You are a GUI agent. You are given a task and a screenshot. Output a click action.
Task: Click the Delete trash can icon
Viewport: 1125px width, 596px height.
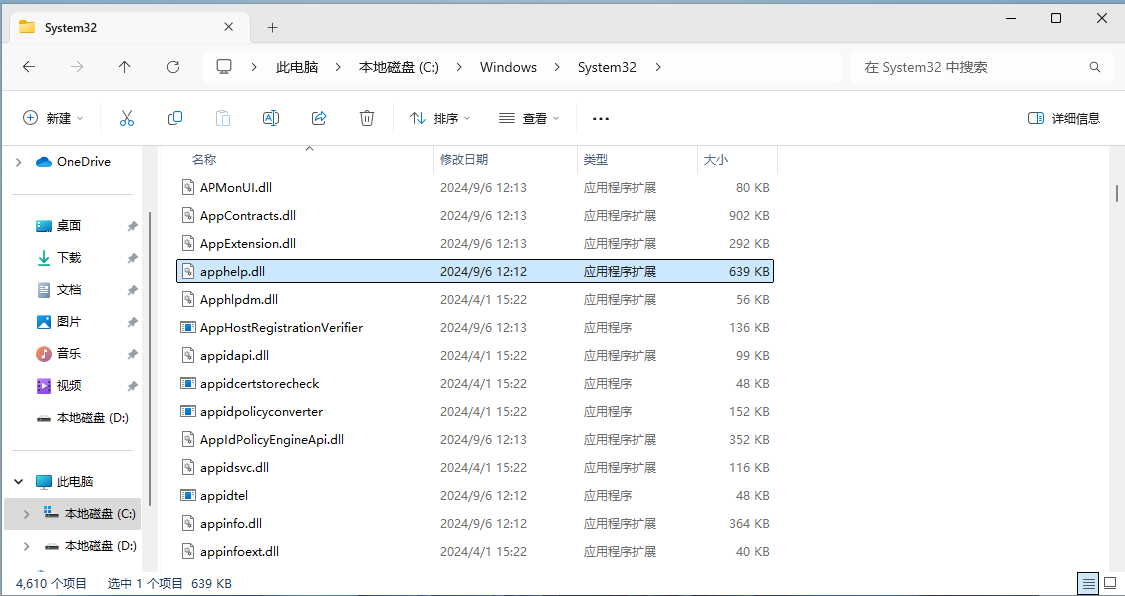[367, 118]
